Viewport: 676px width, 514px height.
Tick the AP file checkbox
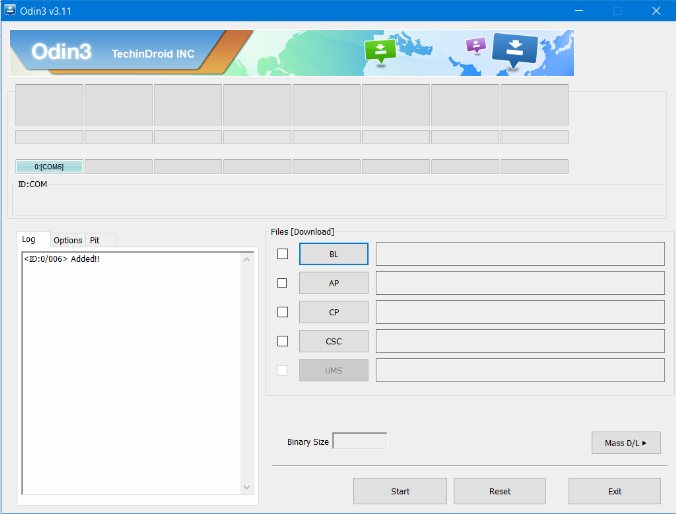coord(282,283)
